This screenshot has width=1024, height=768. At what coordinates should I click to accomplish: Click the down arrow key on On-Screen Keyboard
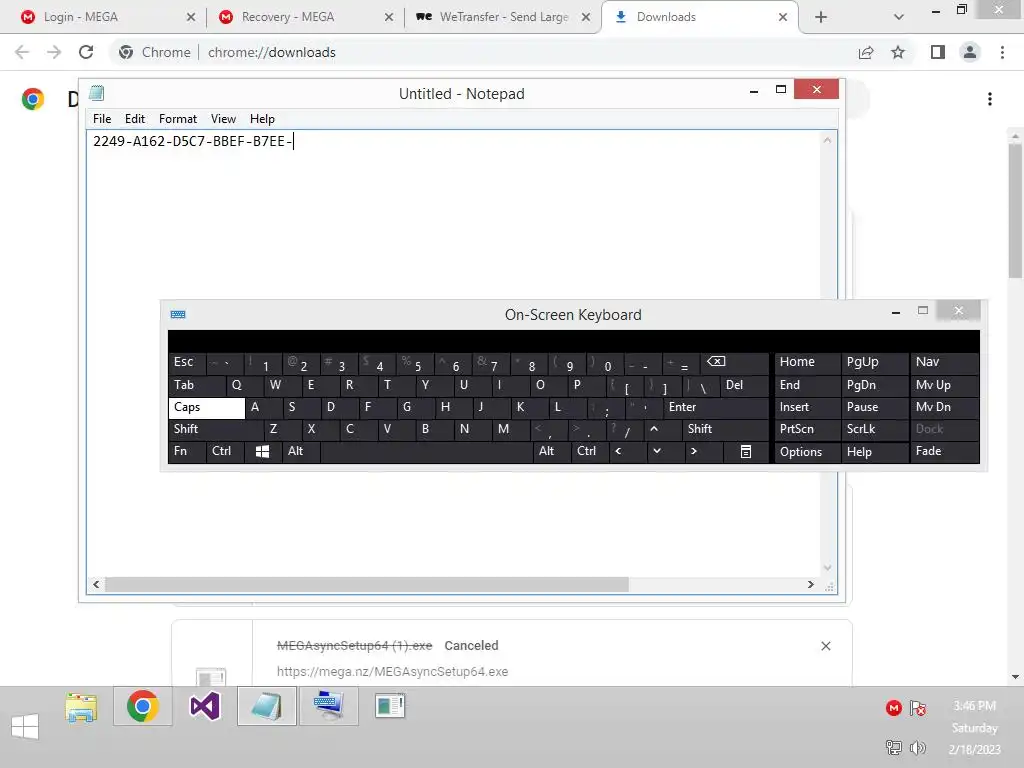(x=665, y=451)
